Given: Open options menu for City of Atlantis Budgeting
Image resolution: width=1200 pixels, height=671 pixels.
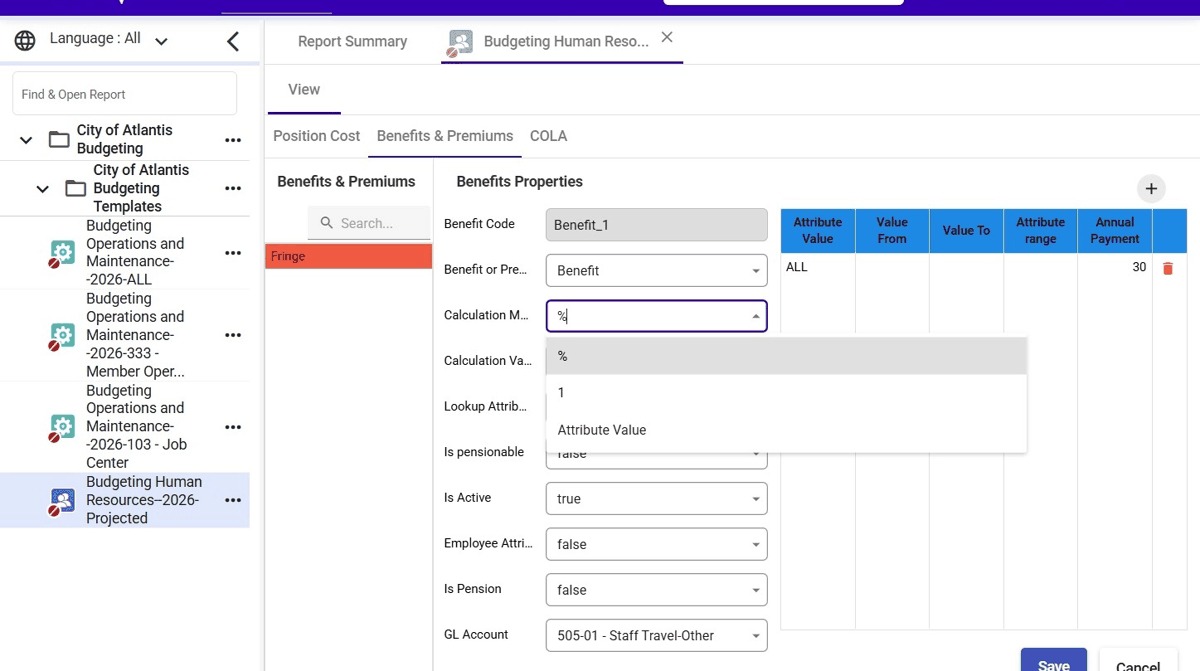Looking at the screenshot, I should coord(233,140).
